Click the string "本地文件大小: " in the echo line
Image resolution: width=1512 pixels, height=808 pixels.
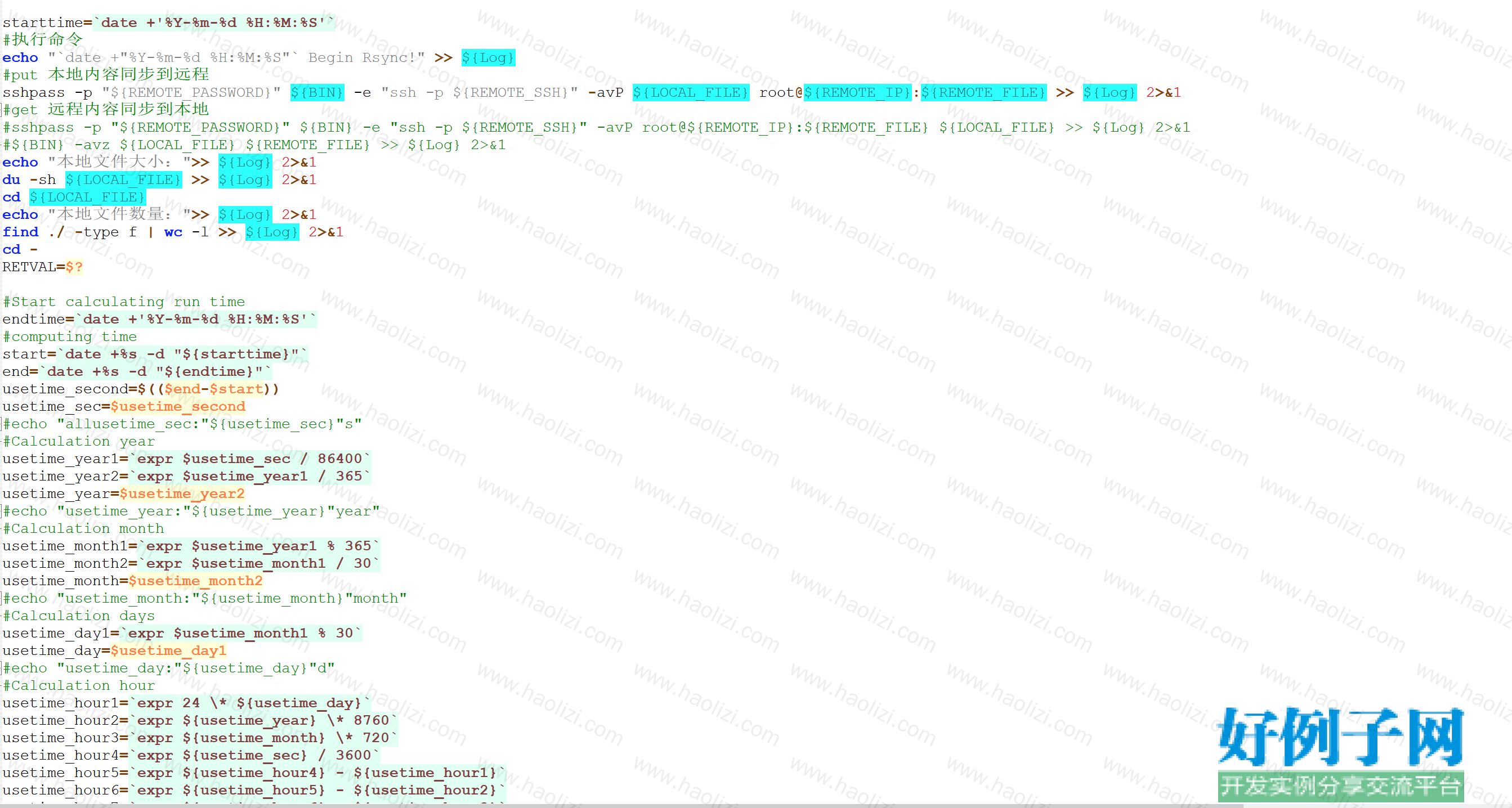coord(119,163)
